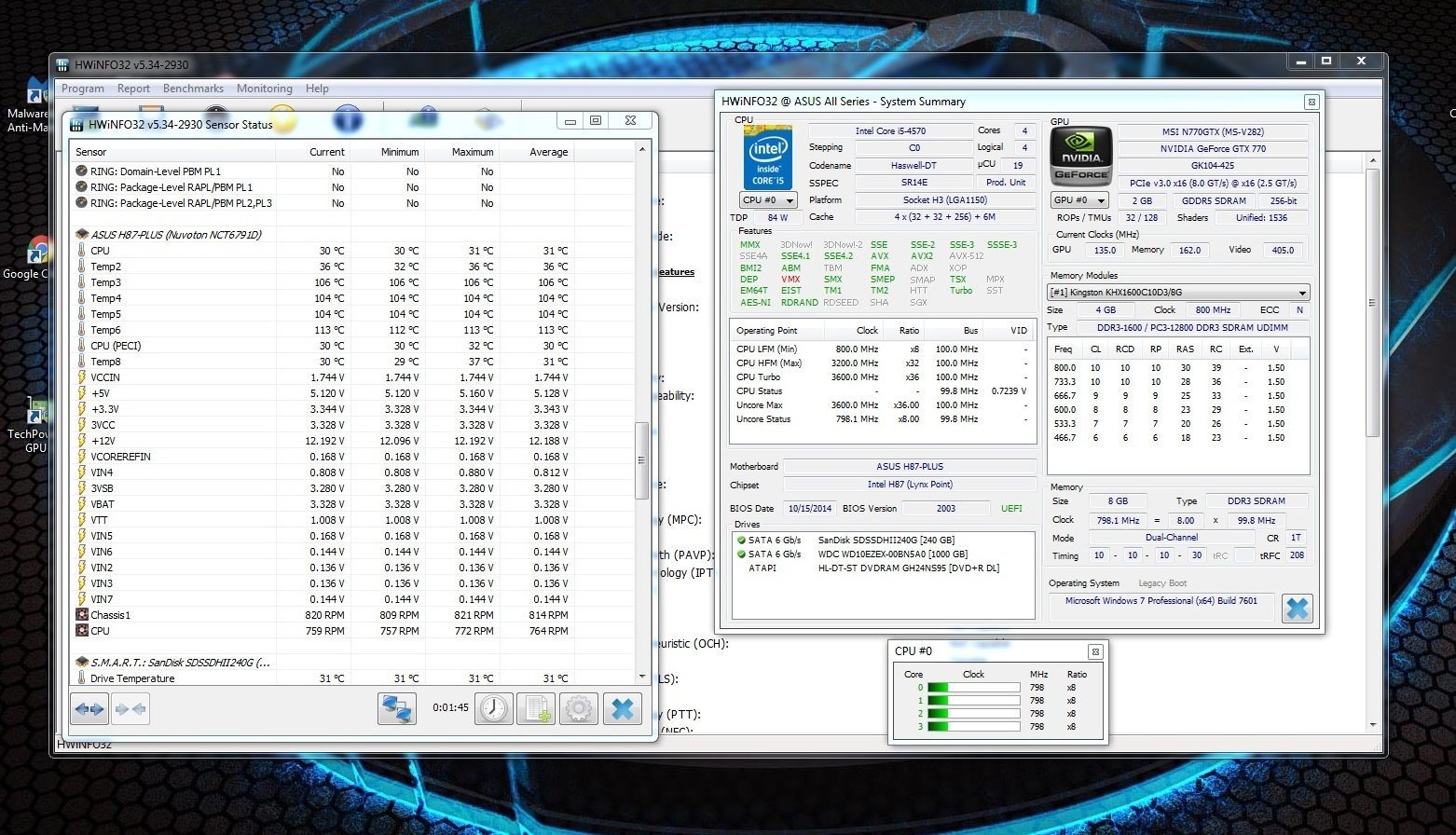Viewport: 1456px width, 835px height.
Task: Open the Monitoring menu
Action: click(x=265, y=89)
